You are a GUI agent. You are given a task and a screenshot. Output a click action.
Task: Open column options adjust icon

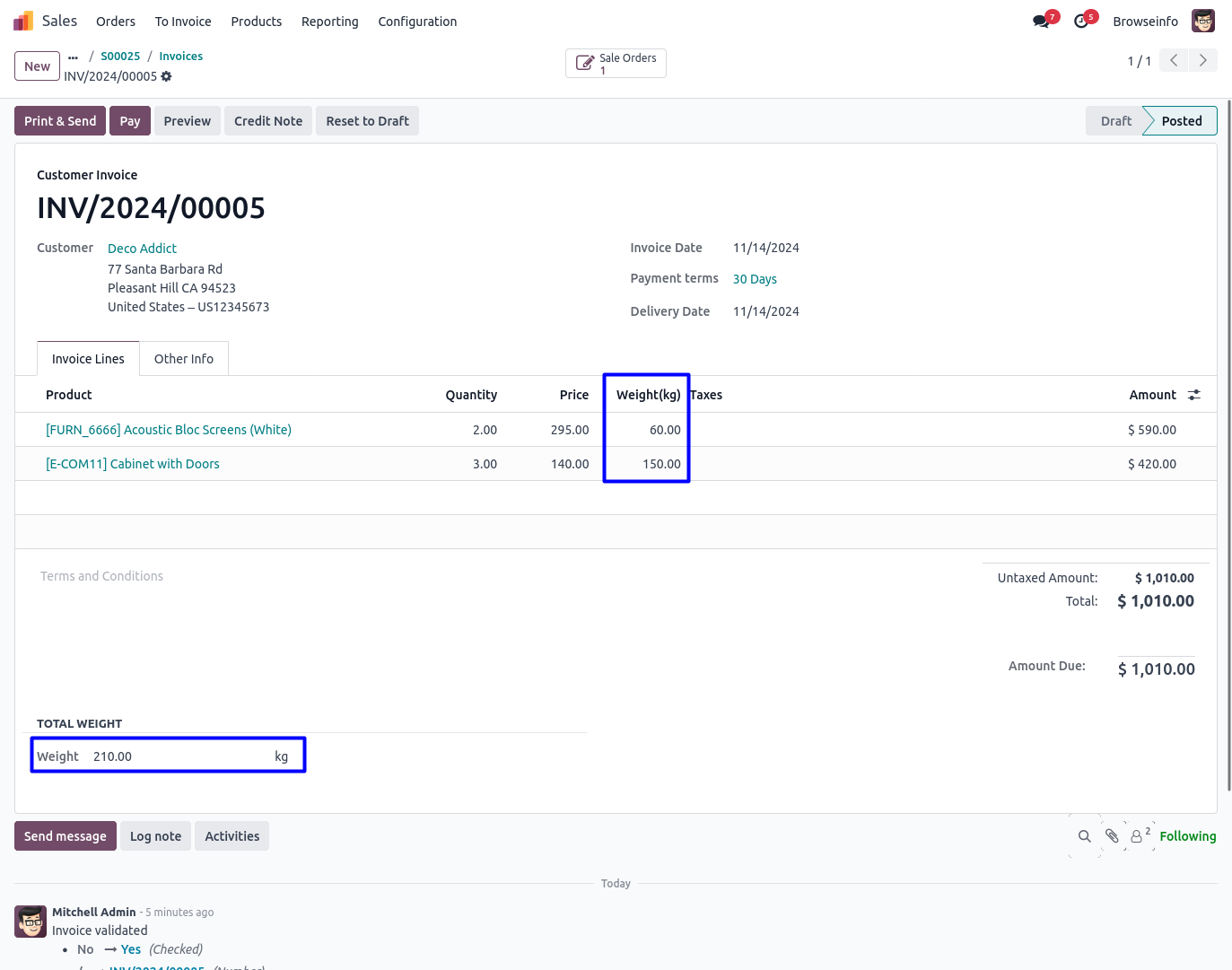click(1193, 395)
